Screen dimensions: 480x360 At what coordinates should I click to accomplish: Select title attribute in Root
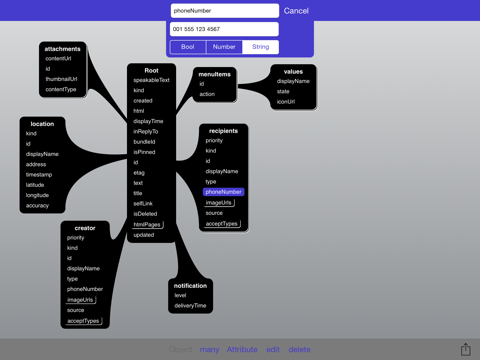click(x=138, y=193)
